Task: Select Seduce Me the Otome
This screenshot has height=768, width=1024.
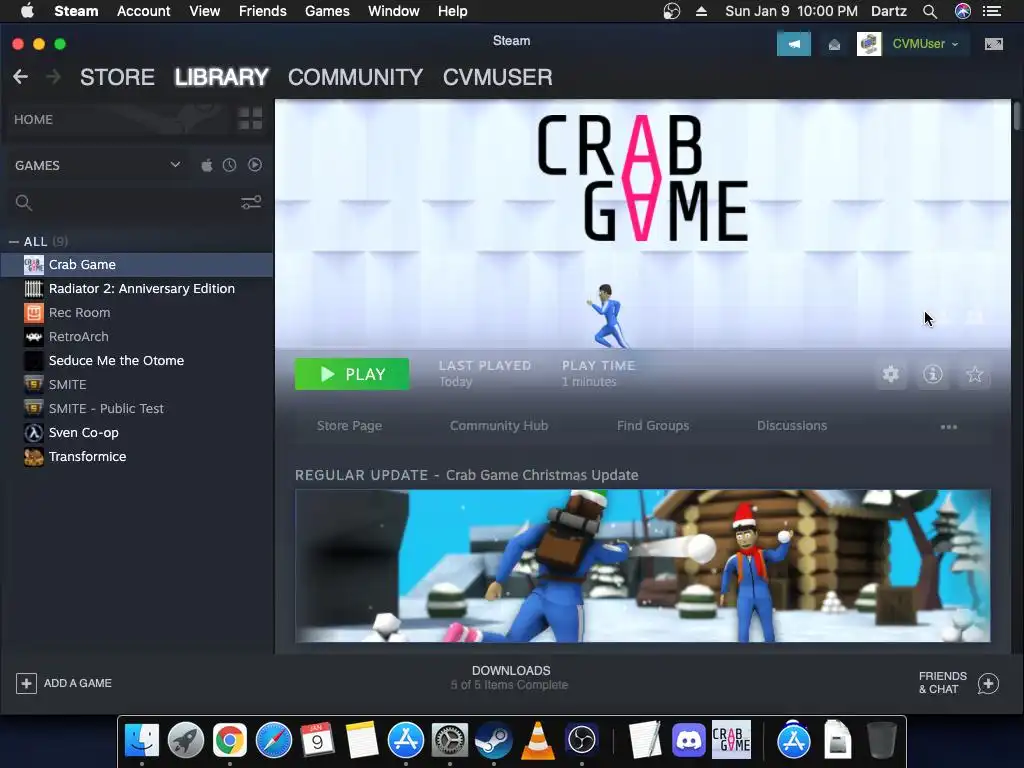Action: coord(138,360)
